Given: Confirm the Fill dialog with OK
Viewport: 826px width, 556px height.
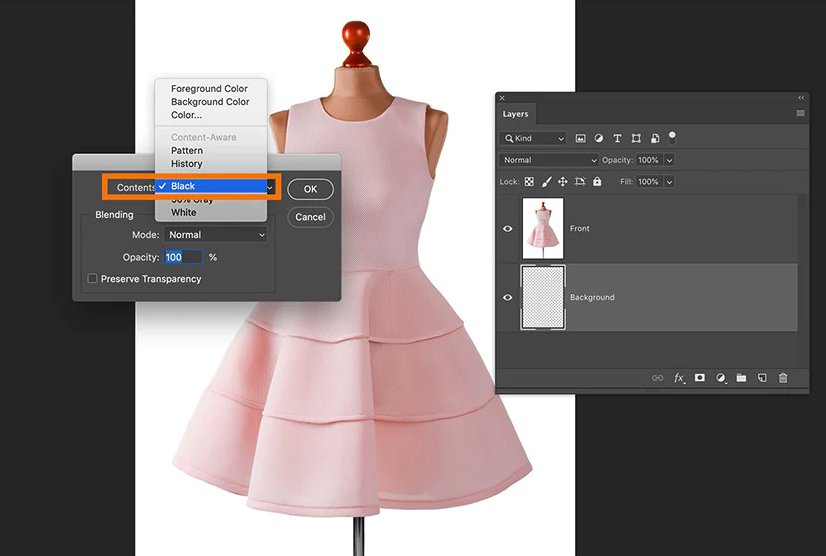Looking at the screenshot, I should click(310, 189).
